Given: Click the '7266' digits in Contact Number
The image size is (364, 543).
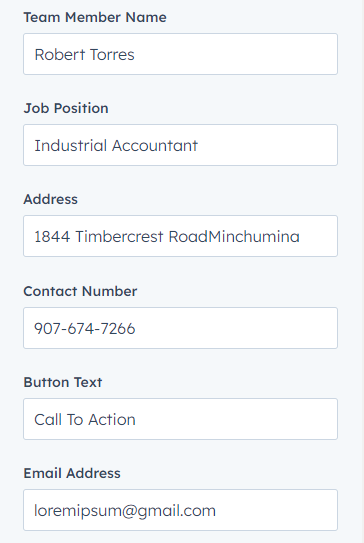Looking at the screenshot, I should (118, 328).
